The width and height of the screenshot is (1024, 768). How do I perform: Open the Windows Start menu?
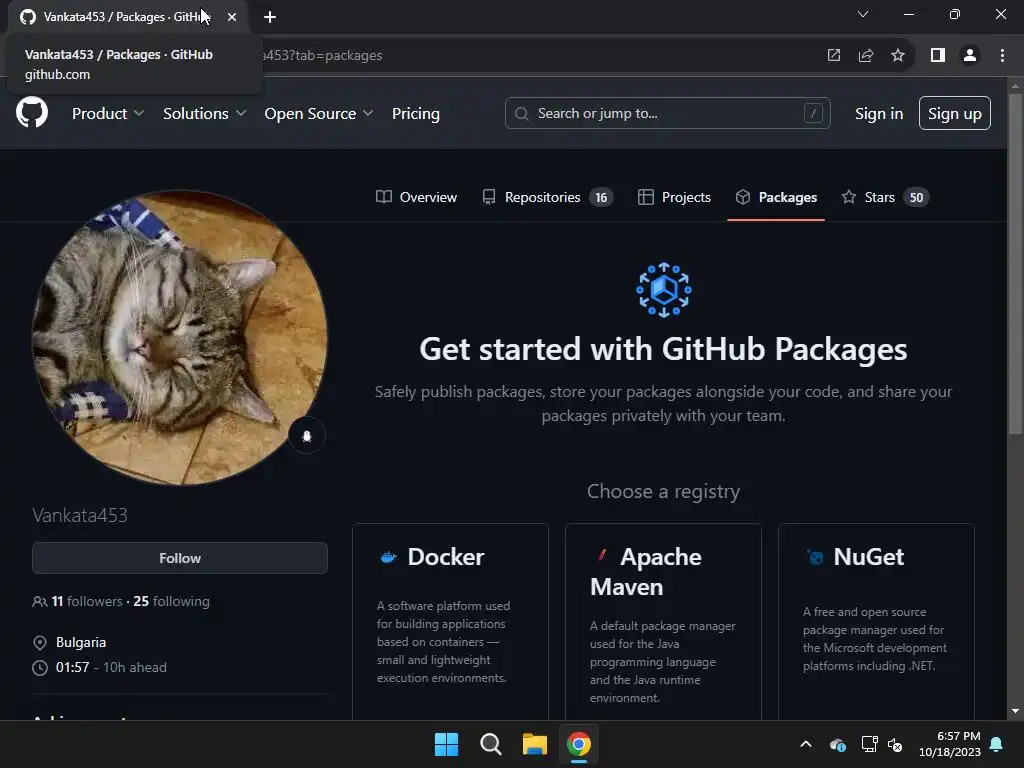pyautogui.click(x=447, y=744)
